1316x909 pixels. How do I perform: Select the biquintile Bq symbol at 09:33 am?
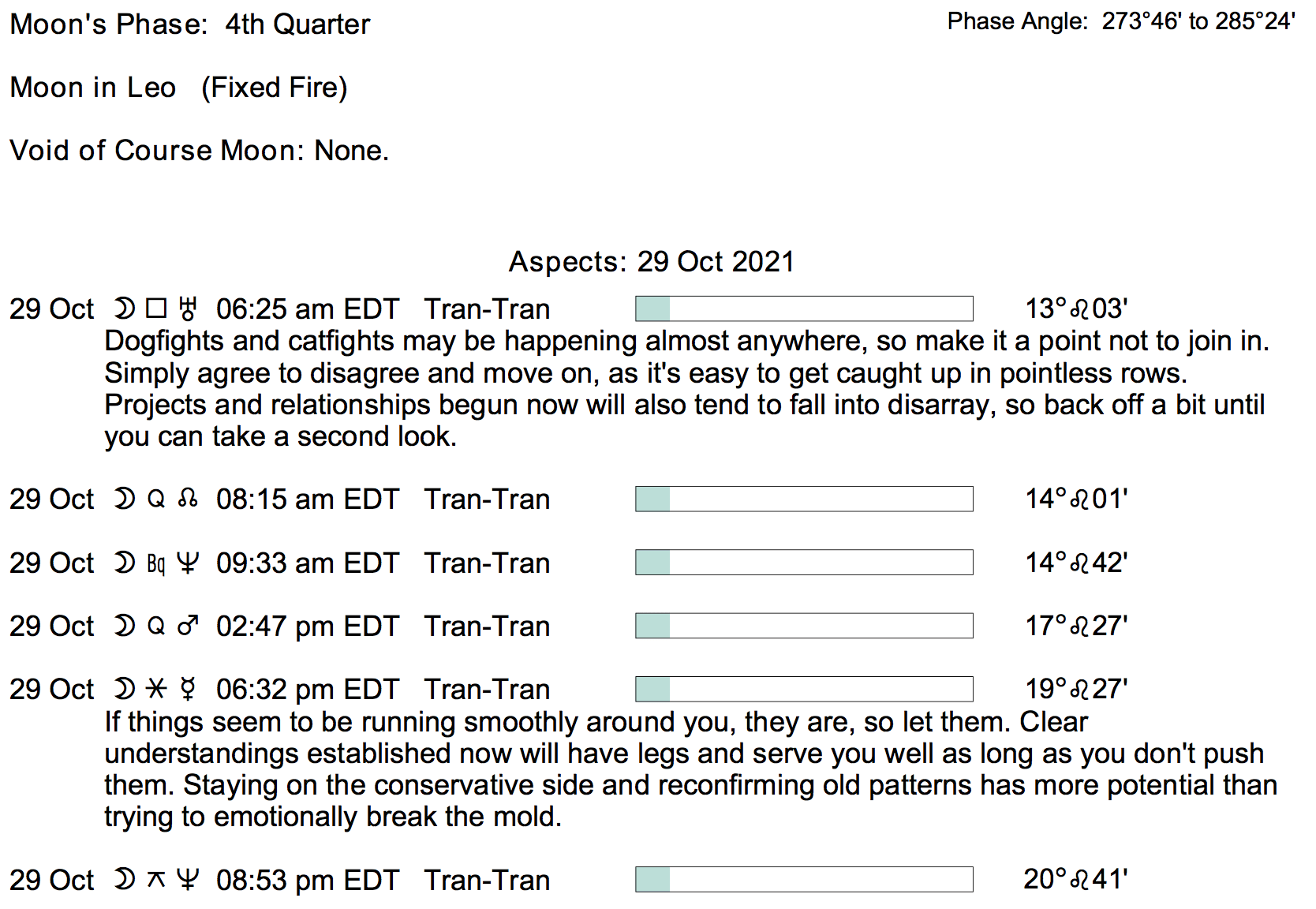point(156,563)
